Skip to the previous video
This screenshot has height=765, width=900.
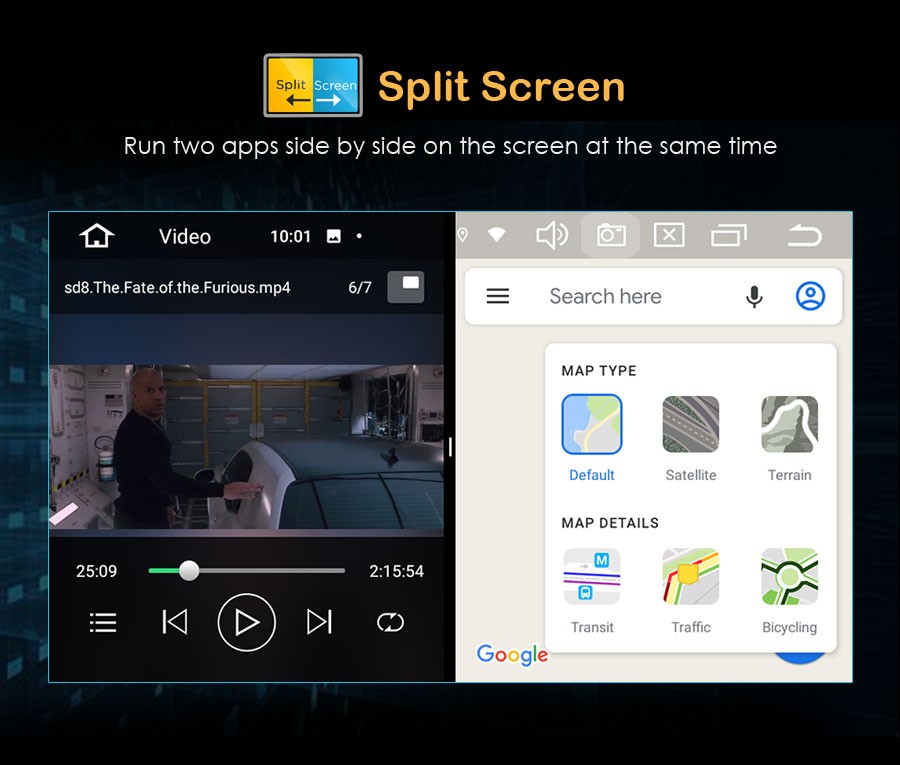(174, 622)
